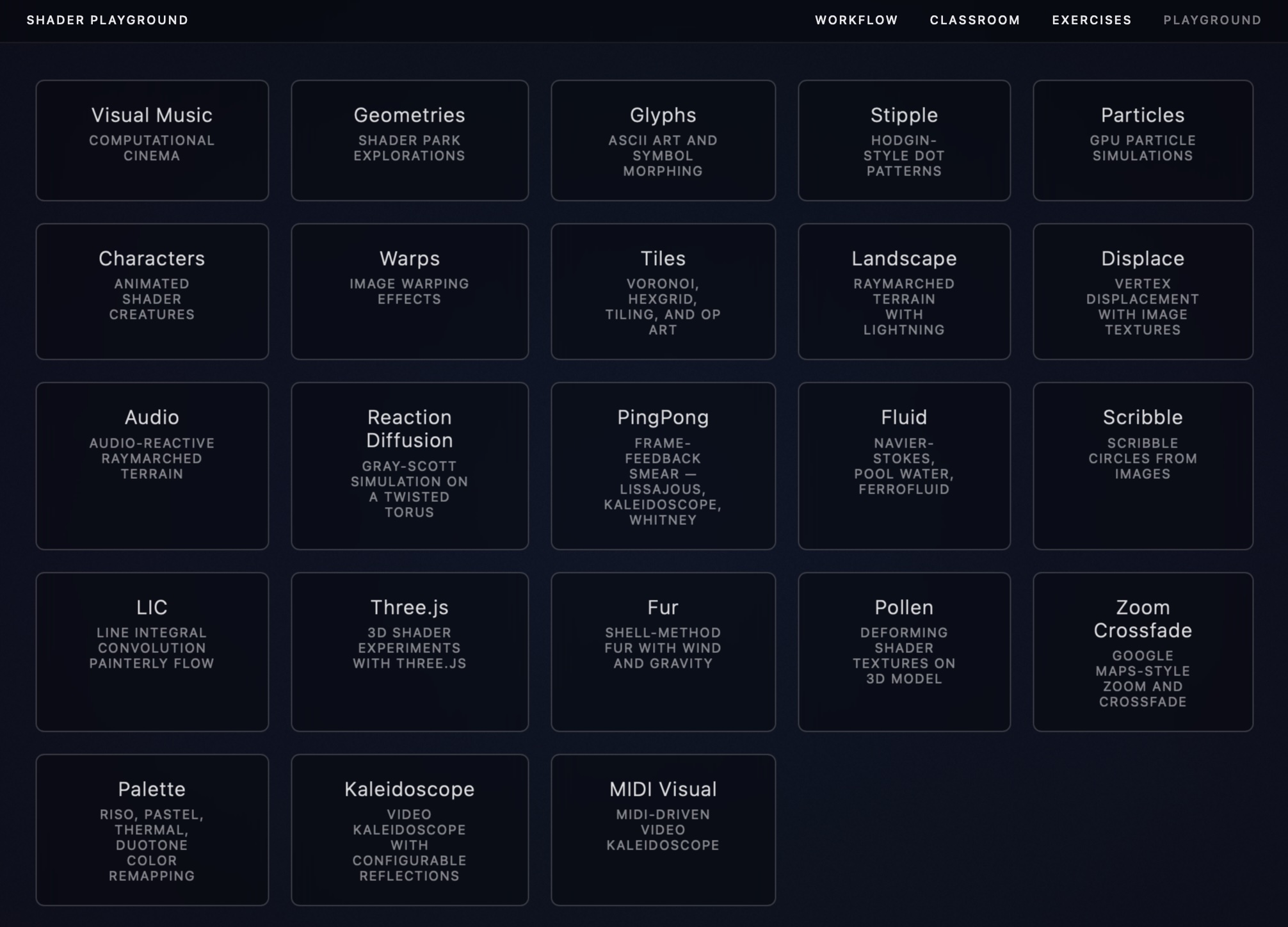Open the Reaction Diffusion card
The width and height of the screenshot is (1288, 927).
(x=410, y=465)
